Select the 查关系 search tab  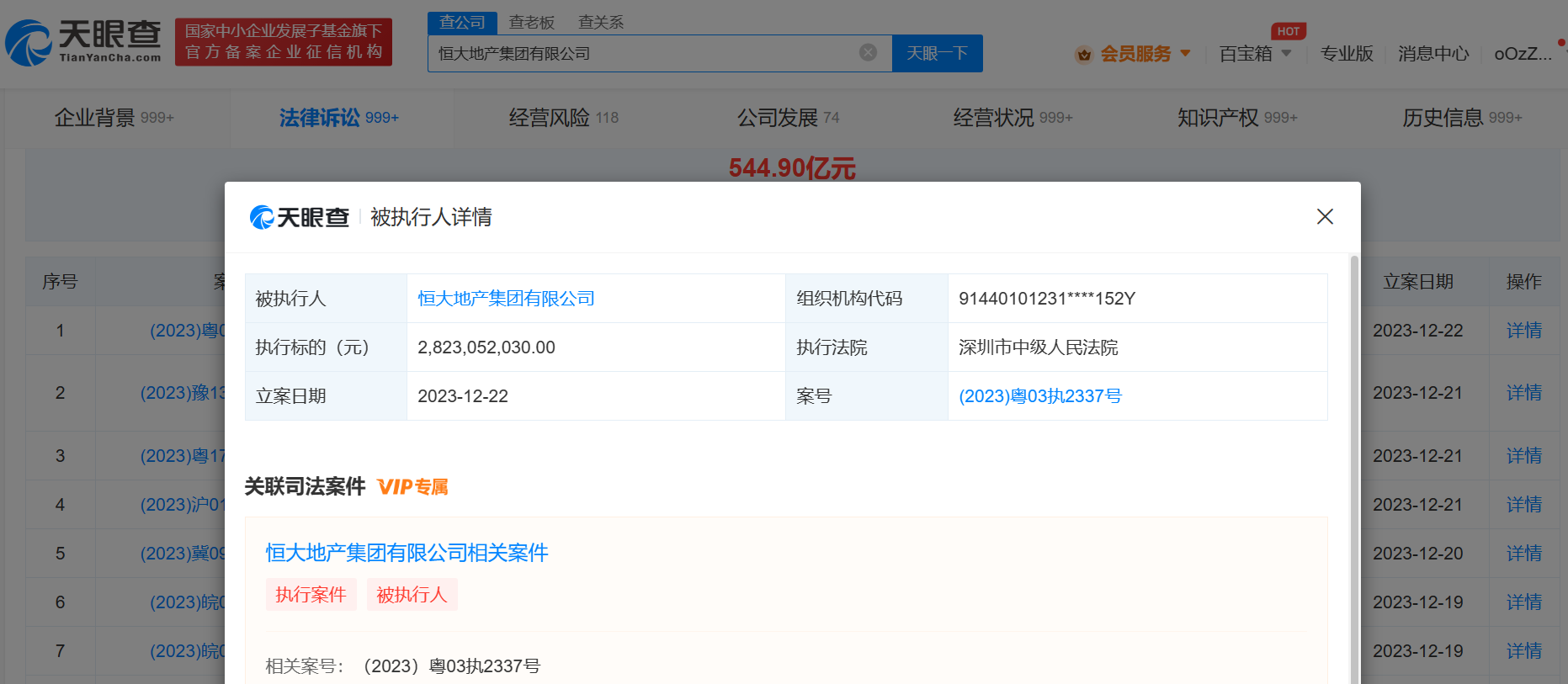point(601,23)
